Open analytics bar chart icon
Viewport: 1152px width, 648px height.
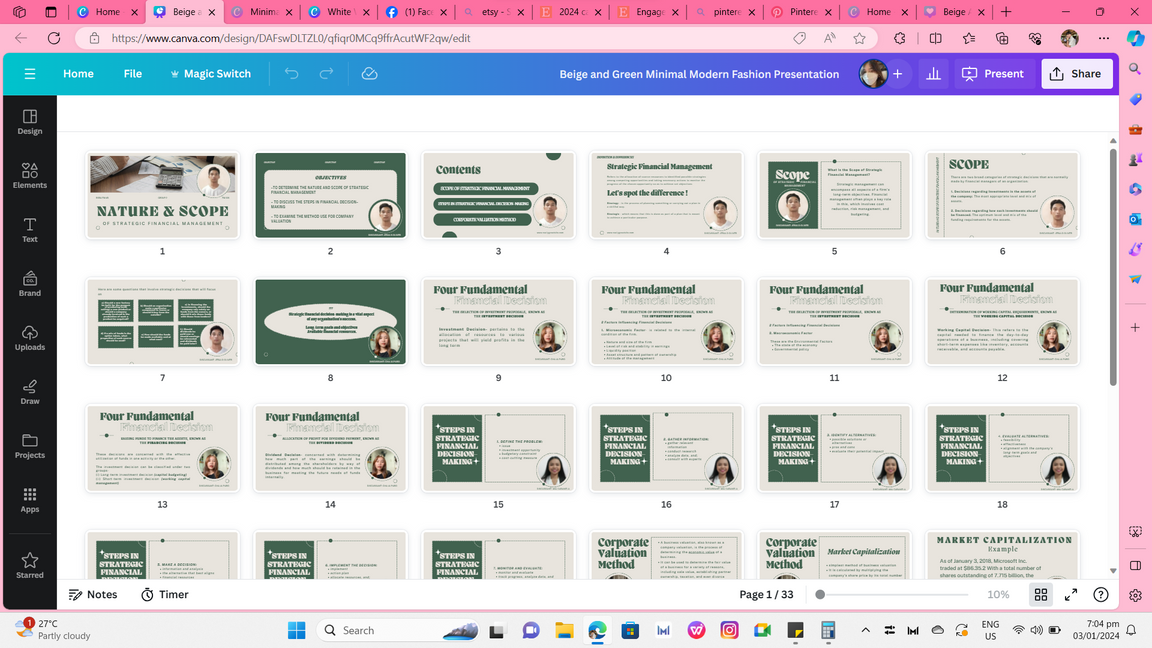pos(933,74)
